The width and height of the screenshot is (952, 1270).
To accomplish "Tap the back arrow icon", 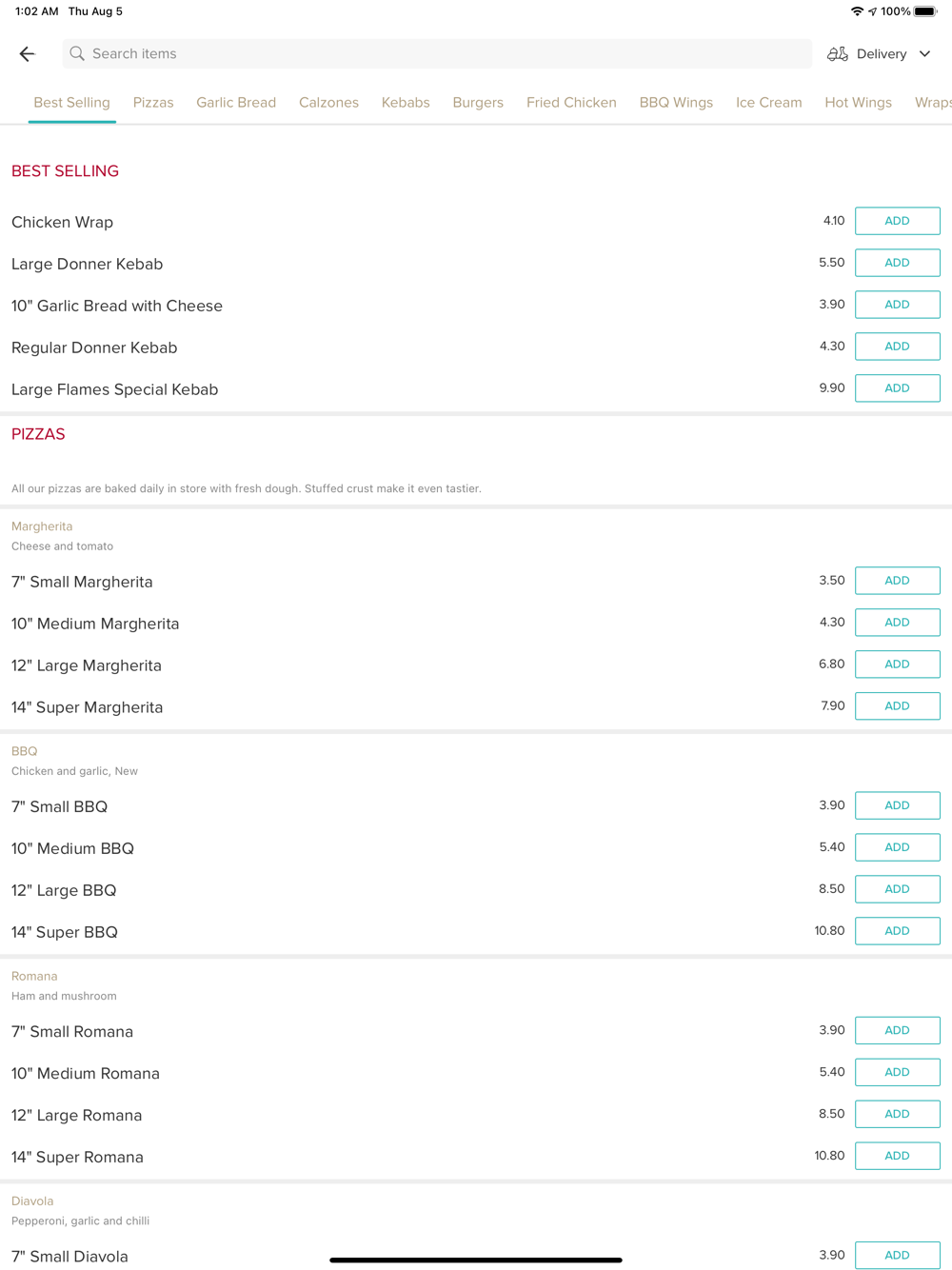I will coord(27,54).
